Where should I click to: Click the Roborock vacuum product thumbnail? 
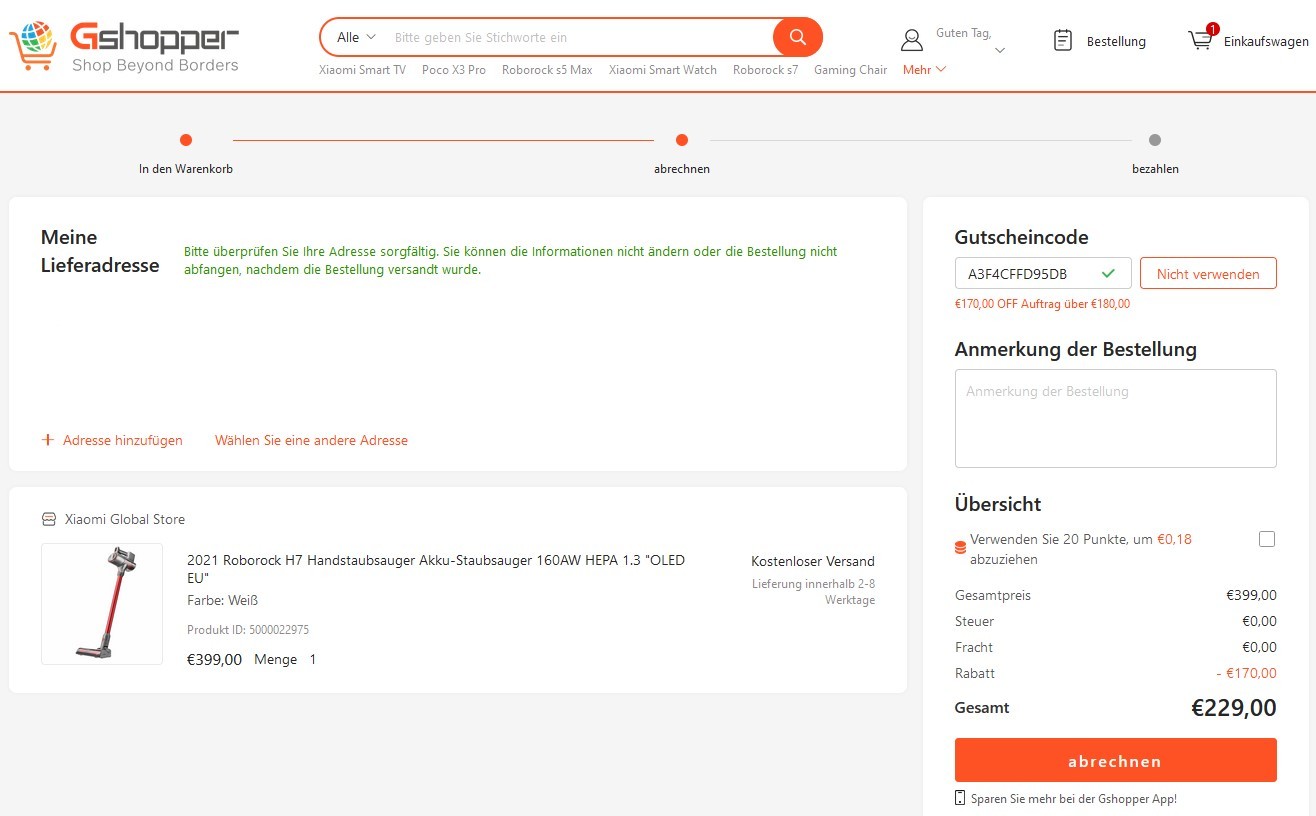click(102, 604)
